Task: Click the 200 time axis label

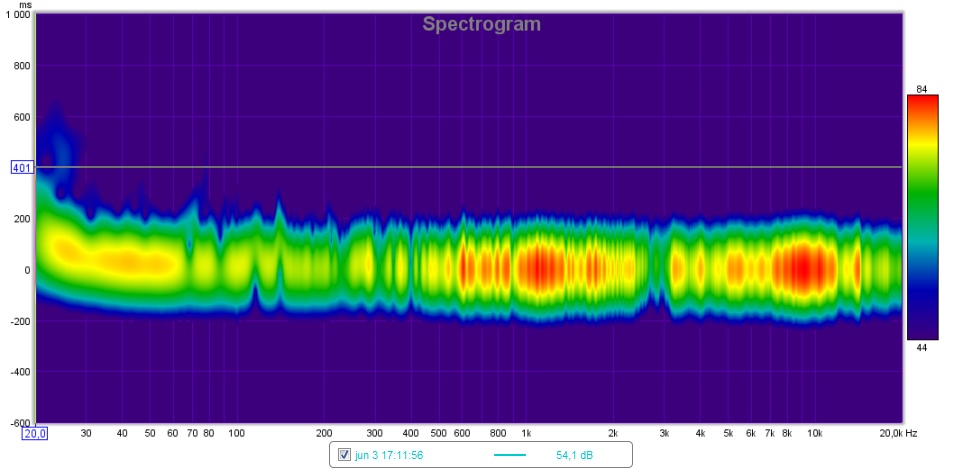Action: 22,219
